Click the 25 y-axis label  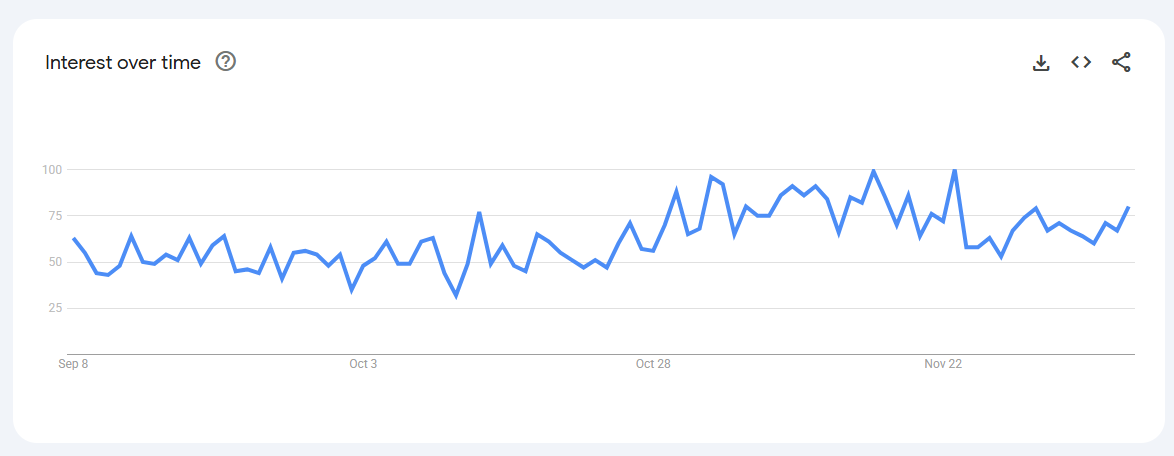click(x=55, y=308)
